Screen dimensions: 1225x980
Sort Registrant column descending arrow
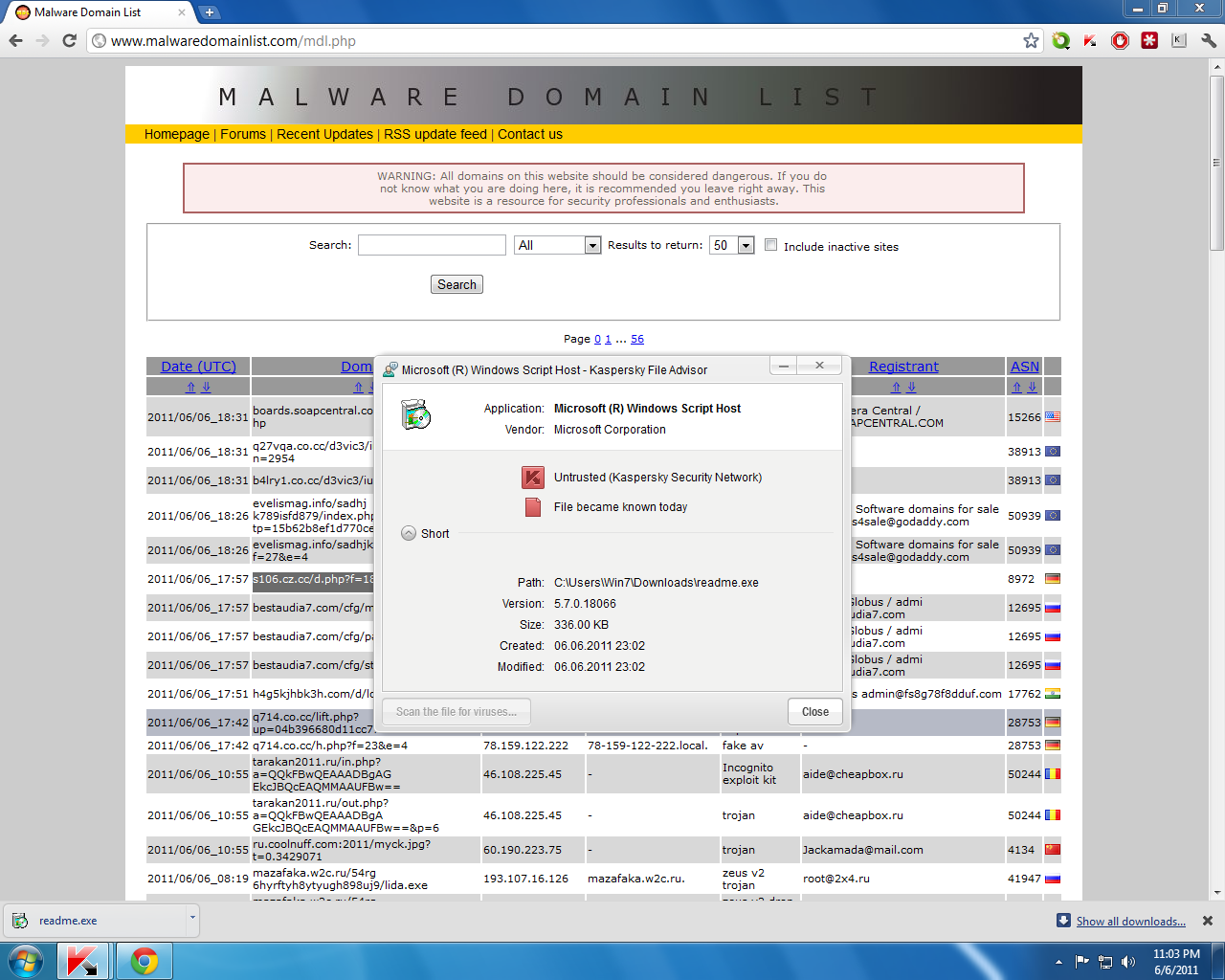tap(911, 387)
